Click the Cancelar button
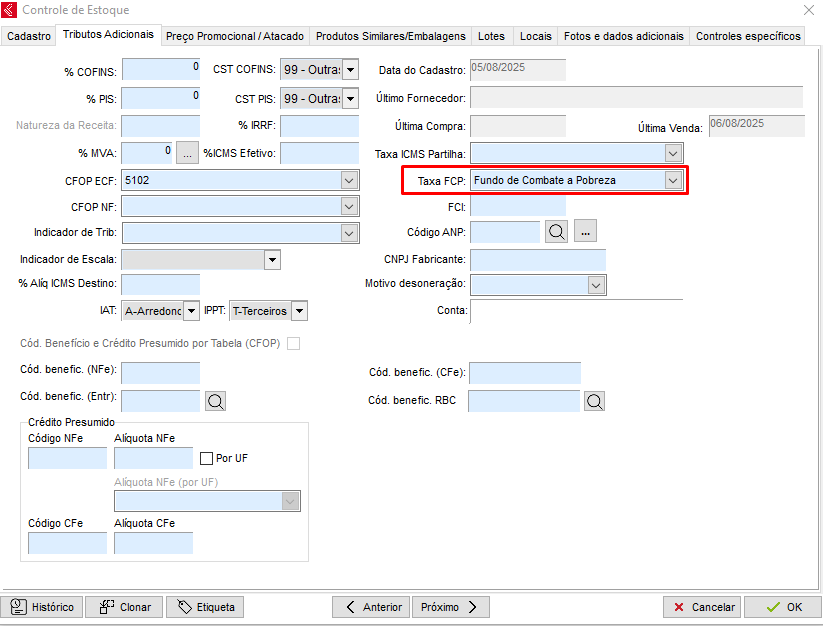Viewport: 823px width, 626px height. [703, 607]
